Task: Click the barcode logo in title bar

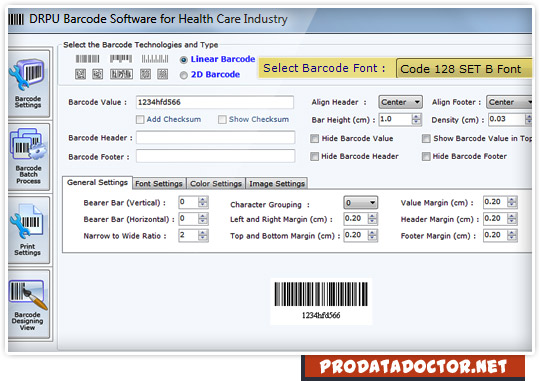Action: click(16, 19)
